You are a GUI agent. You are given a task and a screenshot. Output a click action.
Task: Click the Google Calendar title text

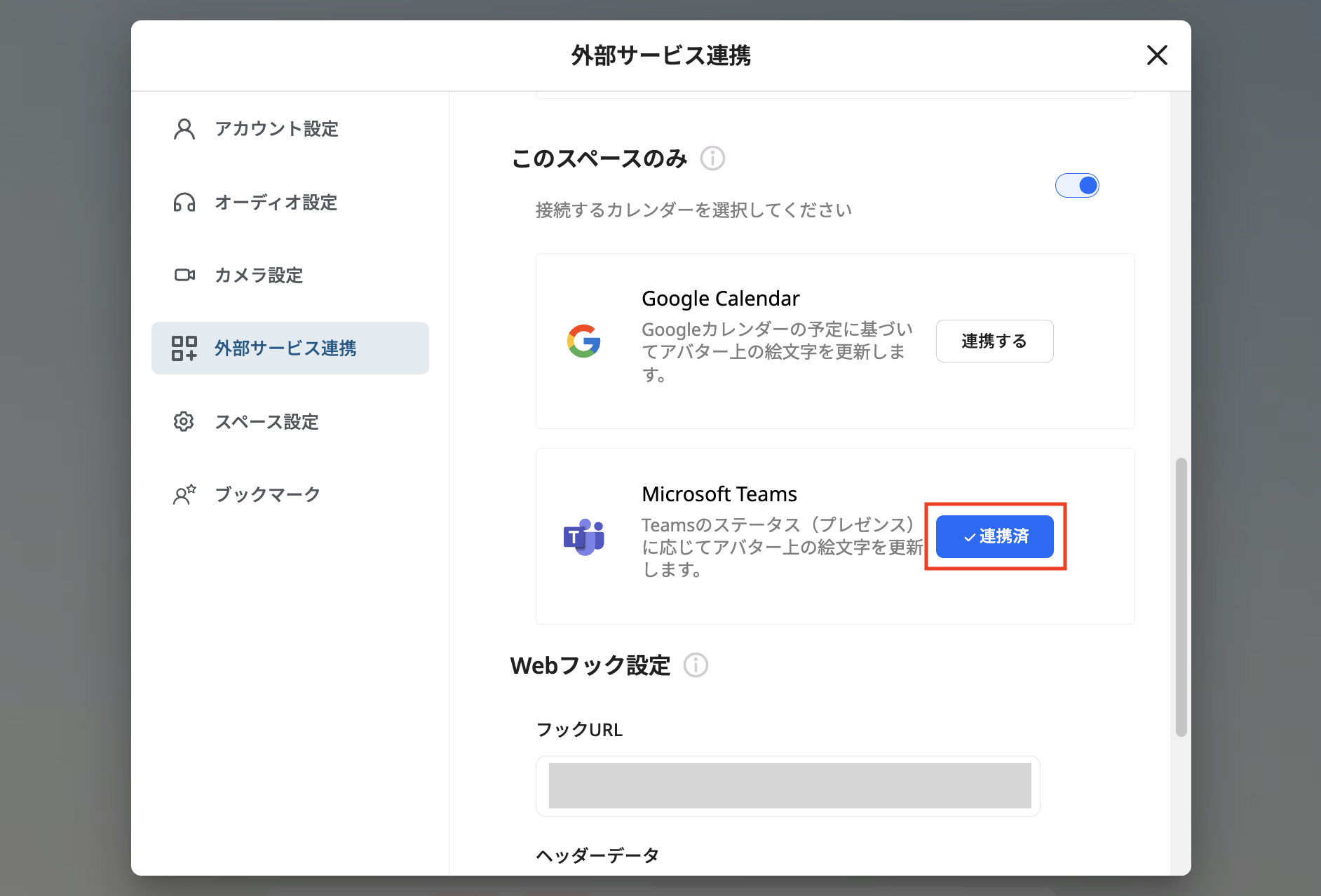coord(721,299)
